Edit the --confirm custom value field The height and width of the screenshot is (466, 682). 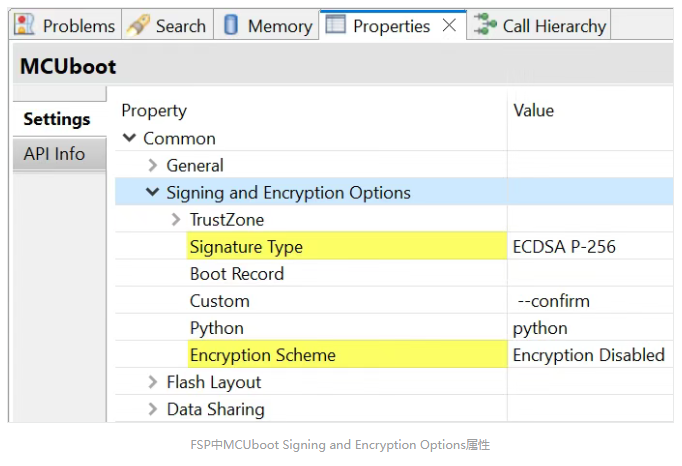[590, 301]
